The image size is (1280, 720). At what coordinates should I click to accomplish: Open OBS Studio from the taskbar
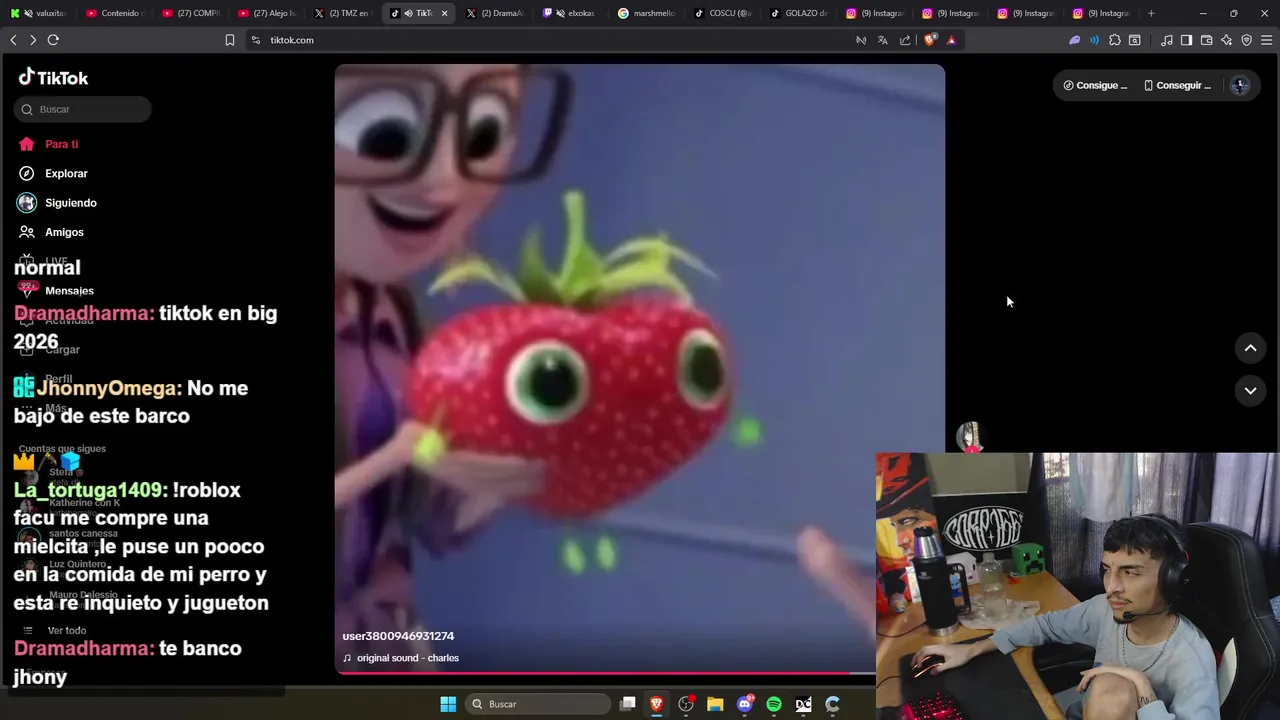tap(686, 704)
